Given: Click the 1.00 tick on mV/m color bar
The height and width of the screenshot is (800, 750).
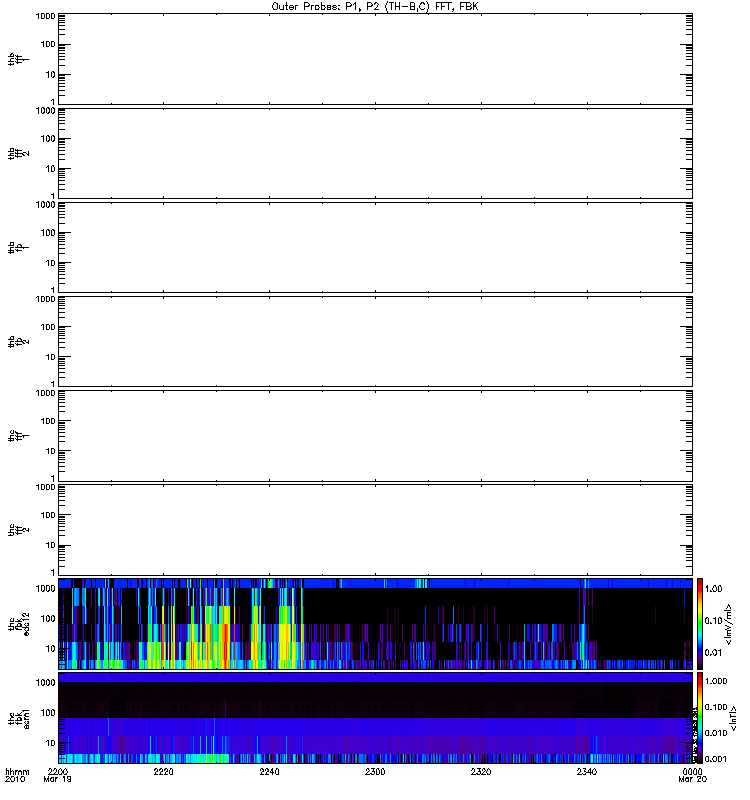Looking at the screenshot, I should coord(714,589).
